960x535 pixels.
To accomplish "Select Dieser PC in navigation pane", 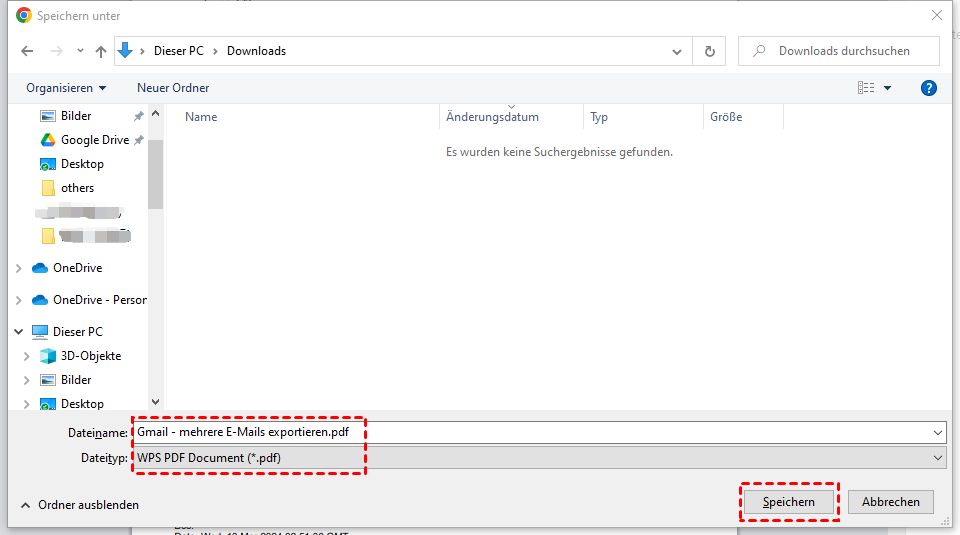I will (x=78, y=332).
